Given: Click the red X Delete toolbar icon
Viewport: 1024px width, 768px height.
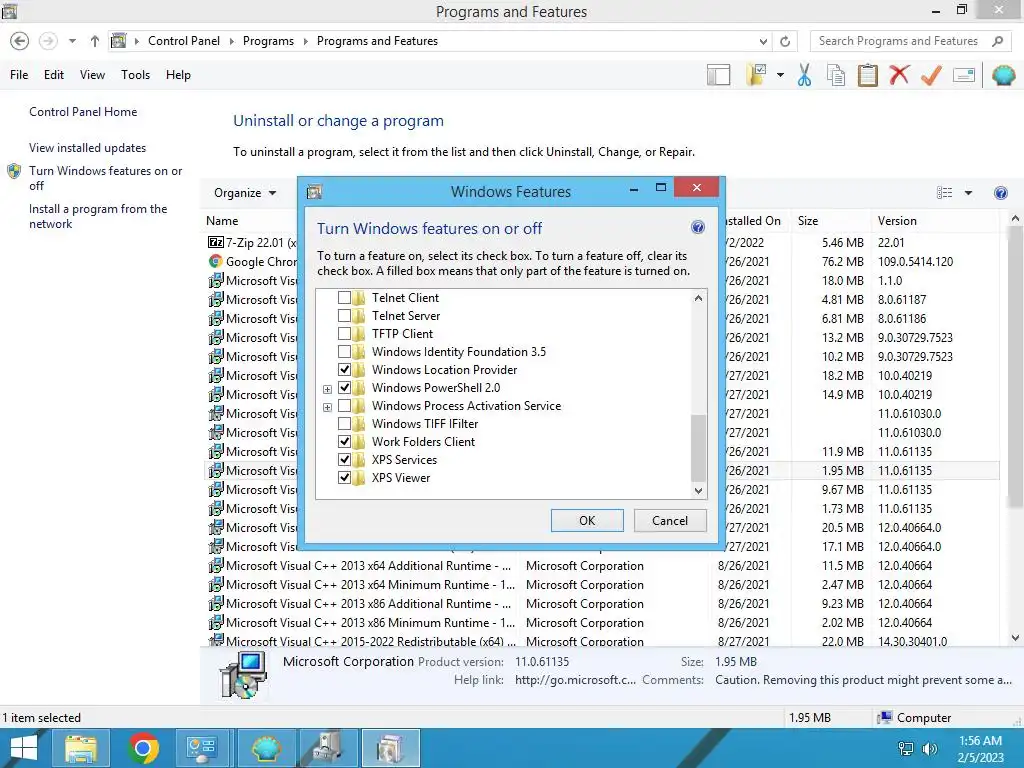Looking at the screenshot, I should tap(899, 74).
